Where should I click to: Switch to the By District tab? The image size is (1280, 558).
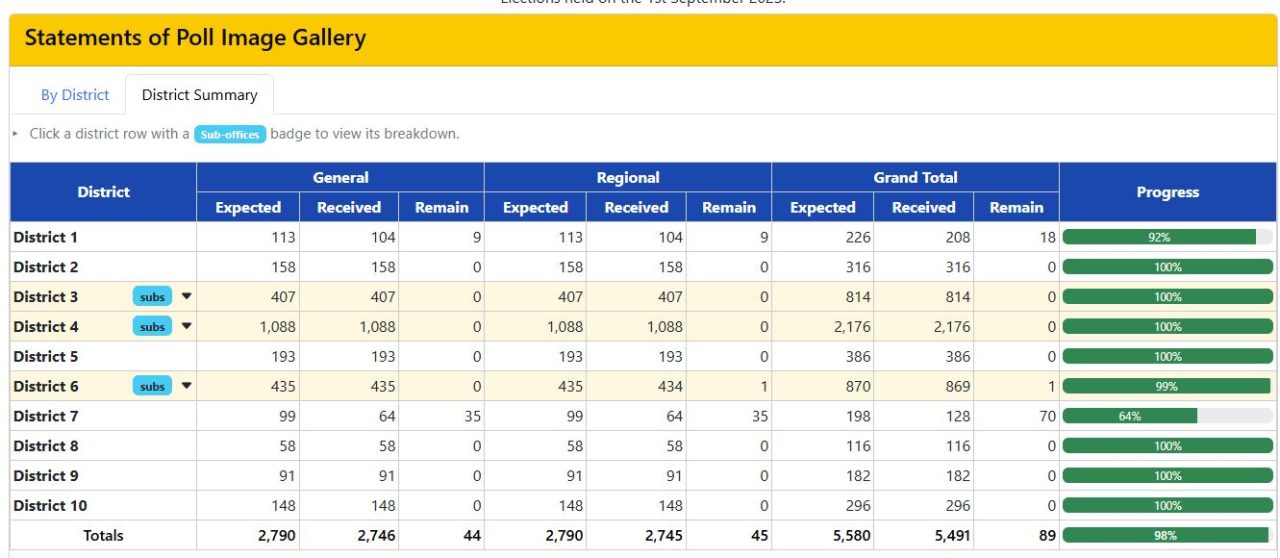tap(75, 95)
